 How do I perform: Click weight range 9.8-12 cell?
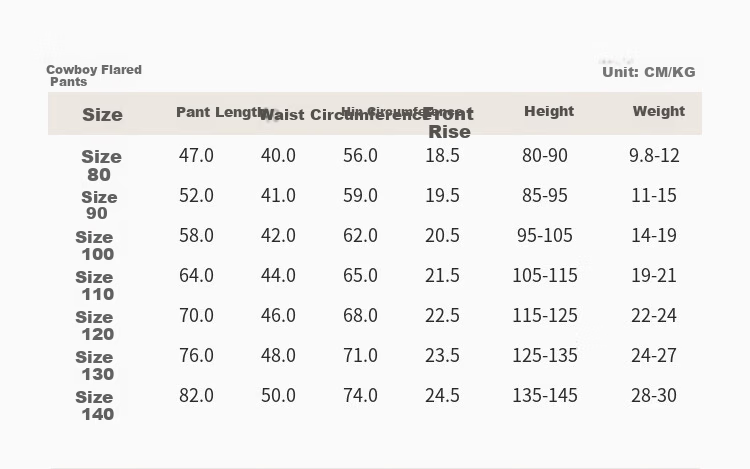click(654, 155)
